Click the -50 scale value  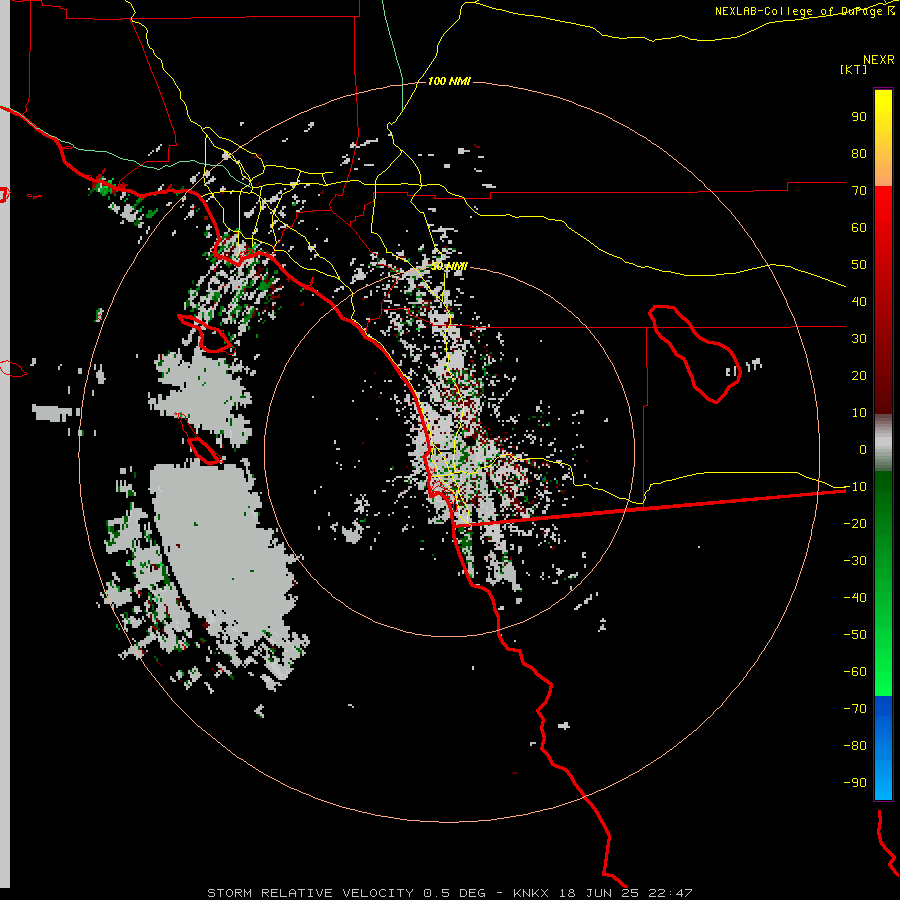coord(855,635)
